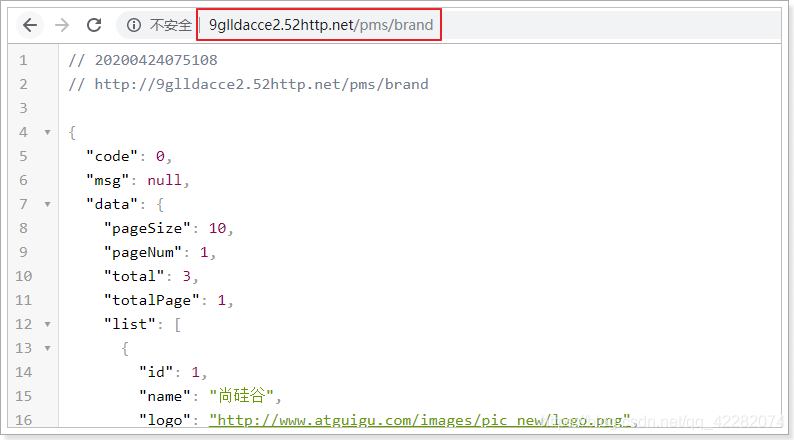Select the "pageNum" key
The width and height of the screenshot is (794, 440).
click(143, 252)
